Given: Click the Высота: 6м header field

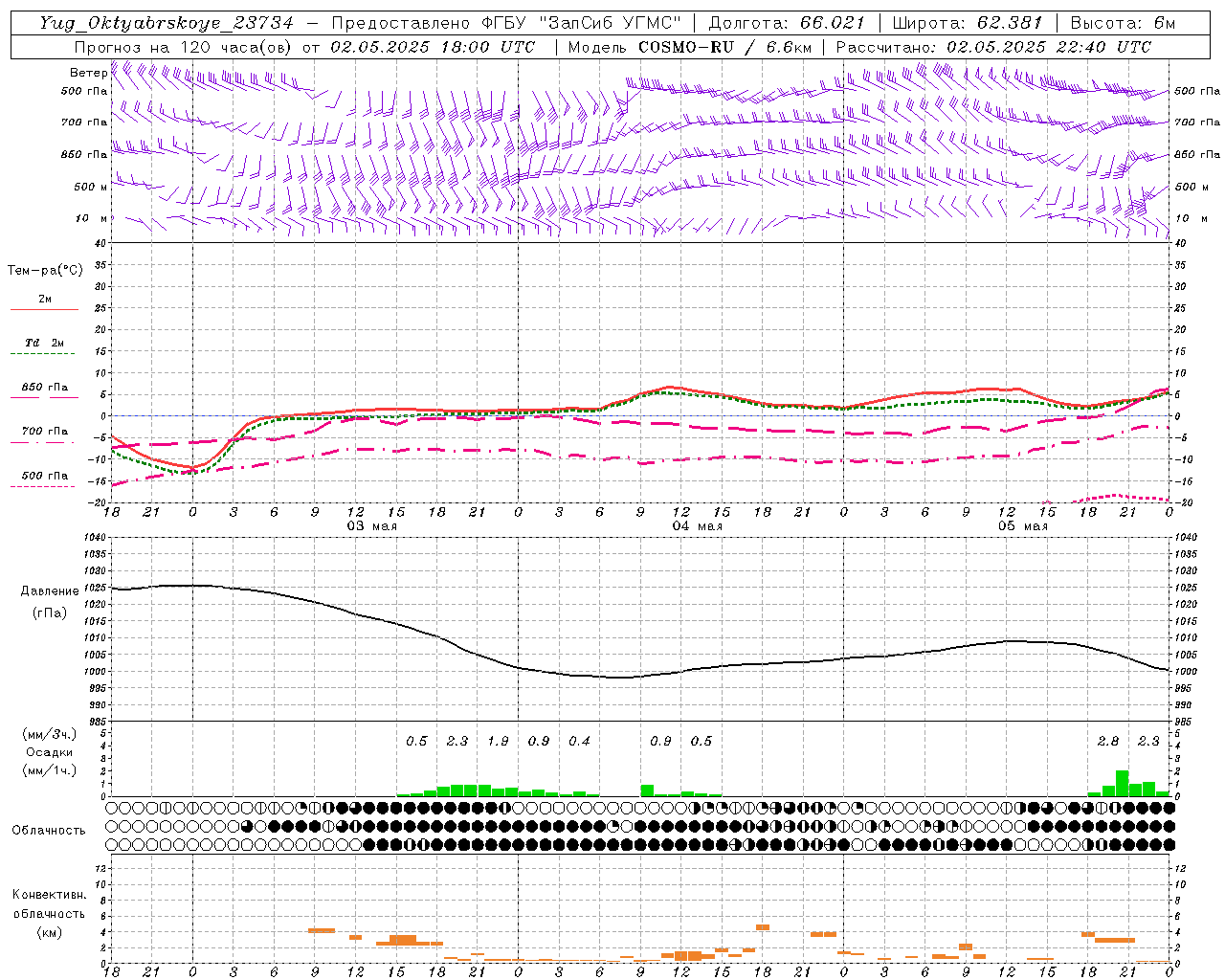Looking at the screenshot, I should point(1123,23).
